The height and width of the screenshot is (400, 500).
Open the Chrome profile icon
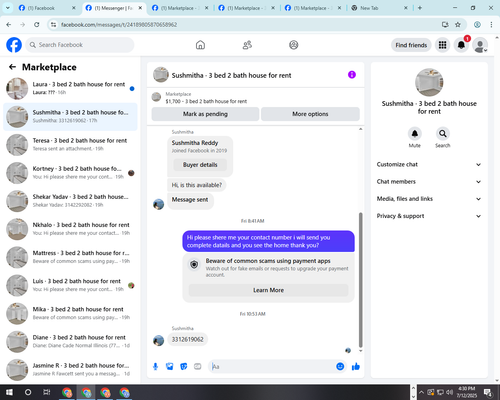click(x=477, y=25)
